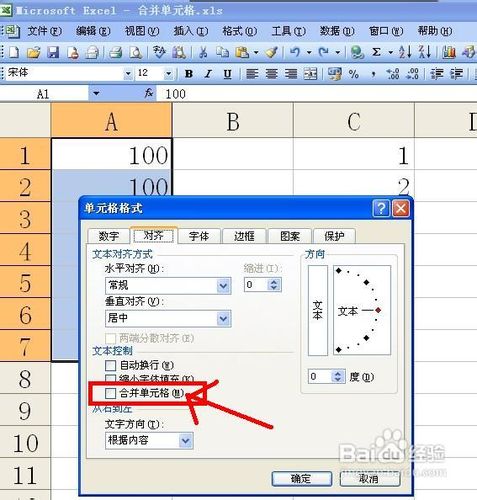Click the Redo arrow icon
The width and height of the screenshot is (477, 500).
pyautogui.click(x=324, y=52)
